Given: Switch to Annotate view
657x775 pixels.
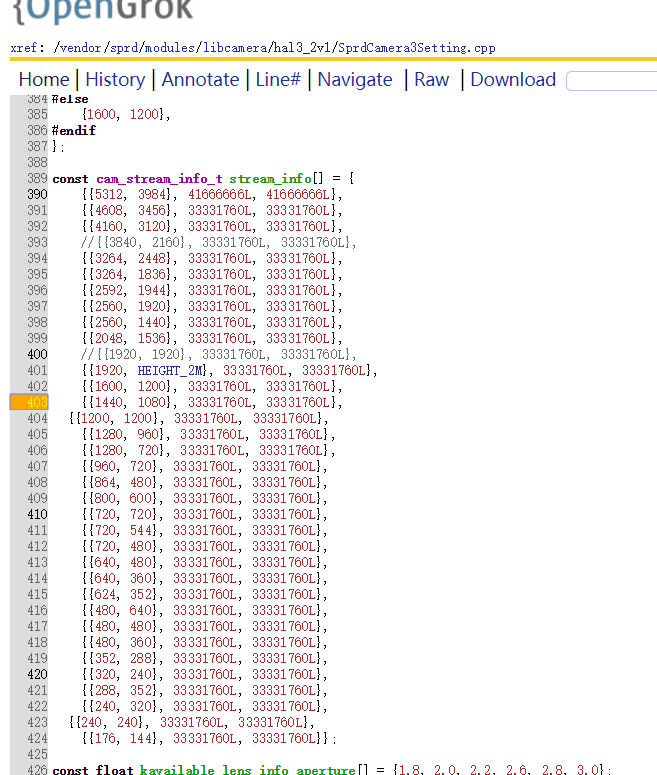Looking at the screenshot, I should pyautogui.click(x=200, y=80).
